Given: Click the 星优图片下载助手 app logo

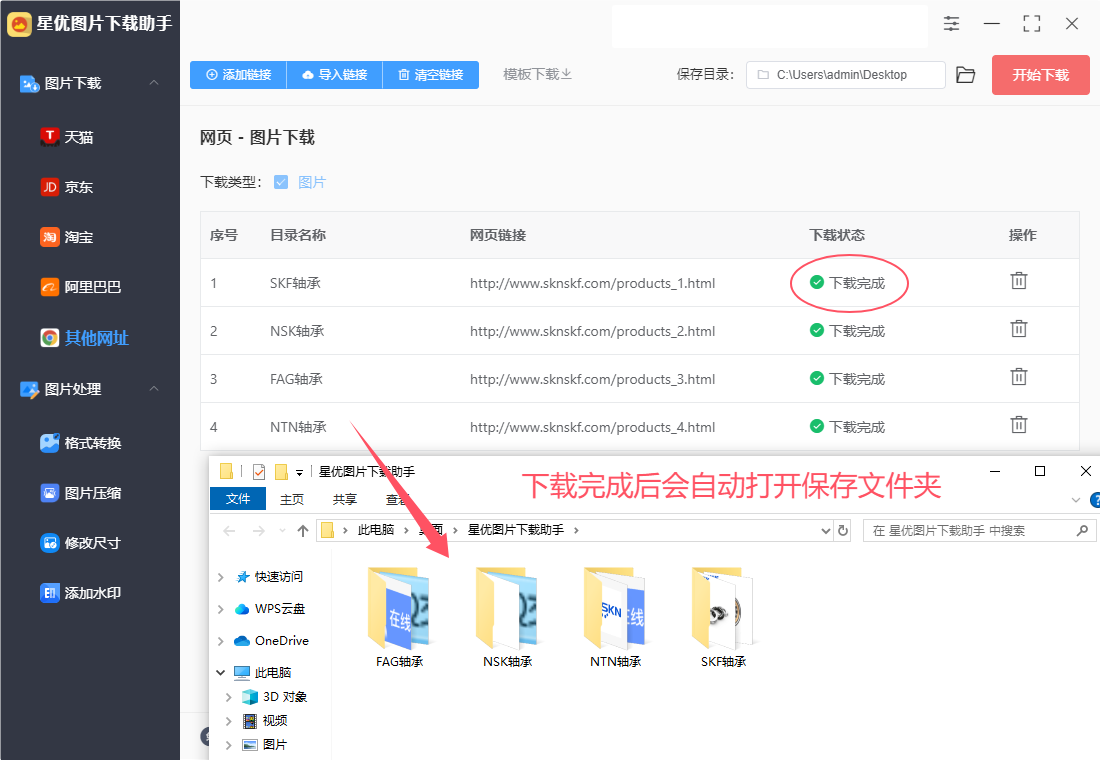Looking at the screenshot, I should coord(19,24).
